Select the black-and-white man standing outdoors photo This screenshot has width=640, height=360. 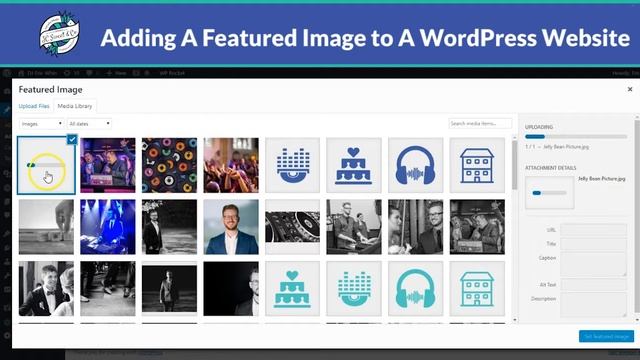click(169, 227)
